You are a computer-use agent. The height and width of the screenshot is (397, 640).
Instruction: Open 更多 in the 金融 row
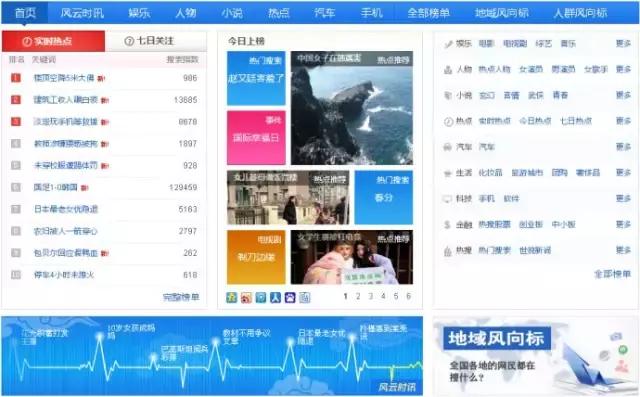pos(623,224)
